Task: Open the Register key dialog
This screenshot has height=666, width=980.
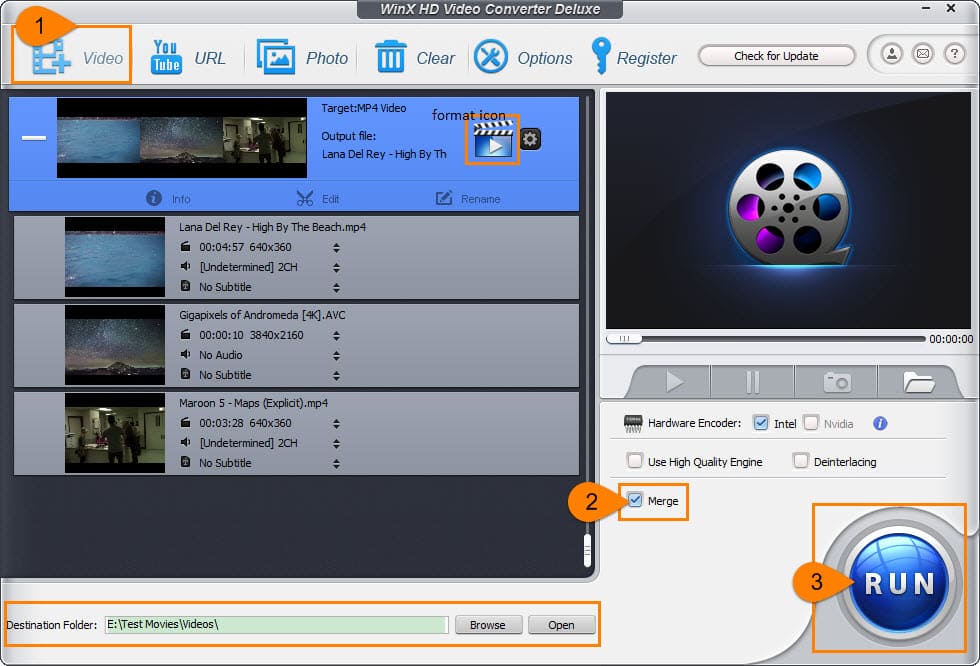Action: tap(633, 57)
